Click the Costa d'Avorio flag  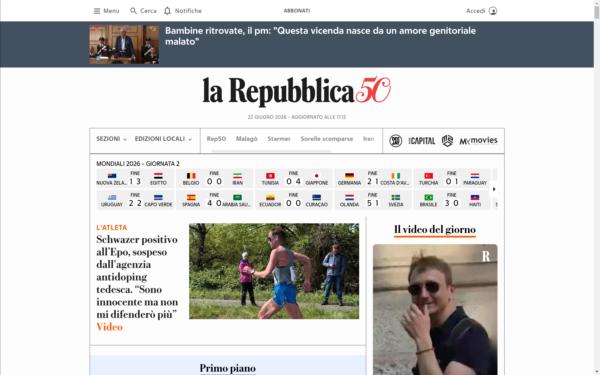(396, 176)
